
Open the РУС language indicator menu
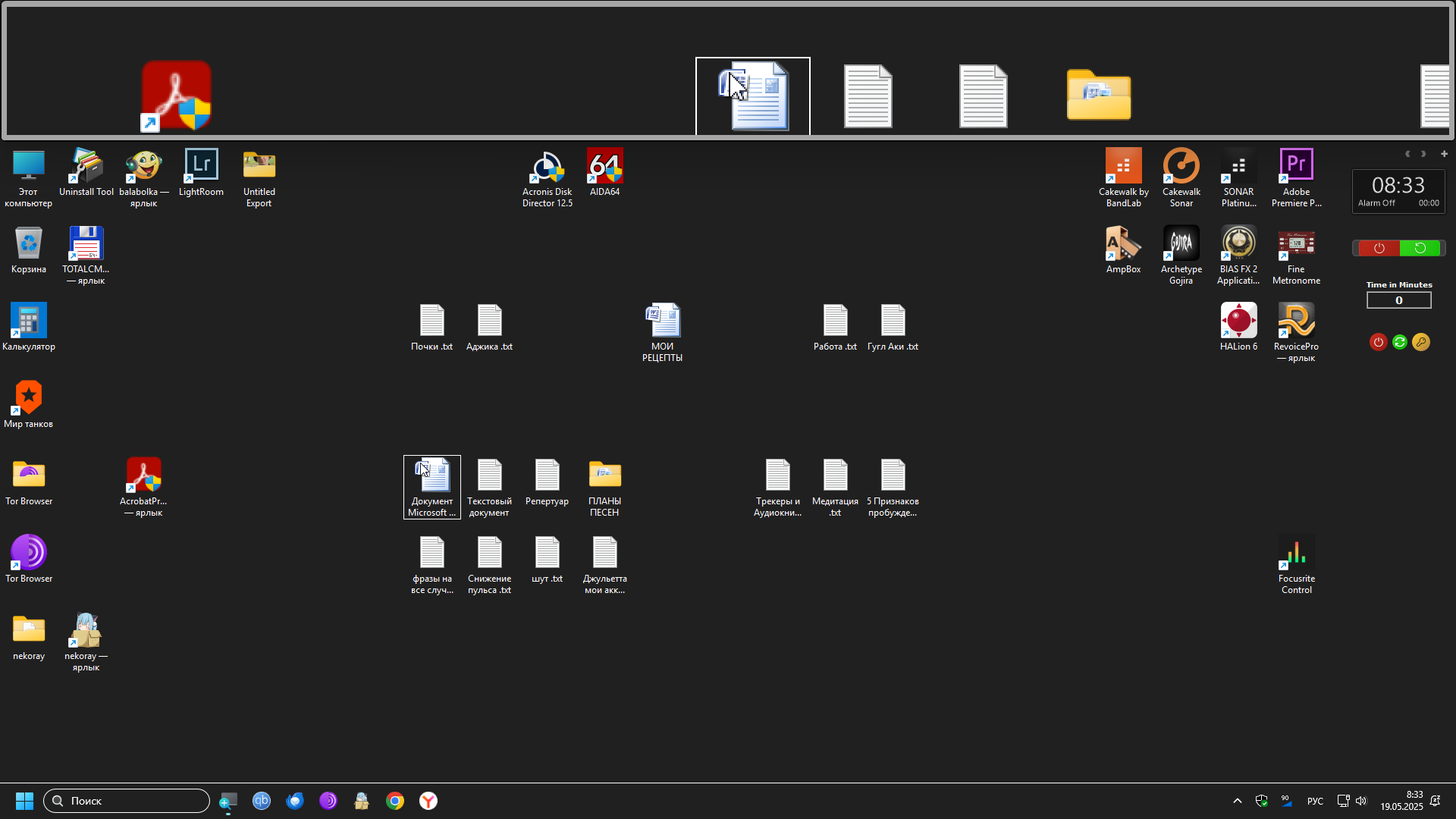coord(1315,801)
